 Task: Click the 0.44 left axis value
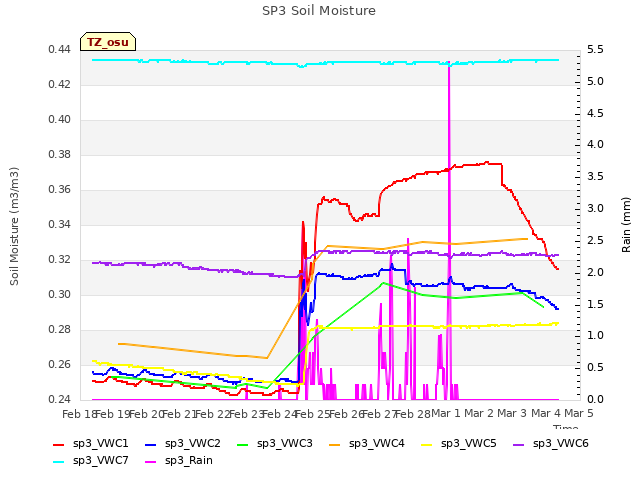tap(59, 50)
